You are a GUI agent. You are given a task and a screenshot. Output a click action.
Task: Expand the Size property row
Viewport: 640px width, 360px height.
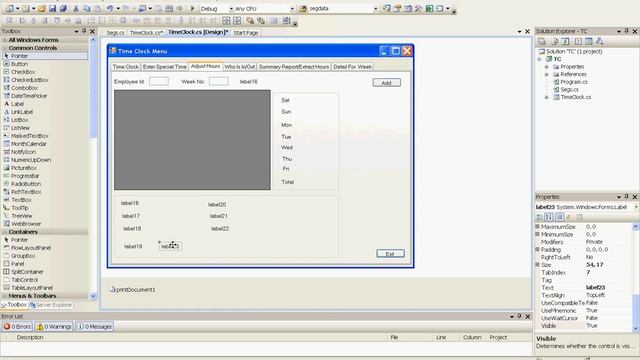(538, 265)
